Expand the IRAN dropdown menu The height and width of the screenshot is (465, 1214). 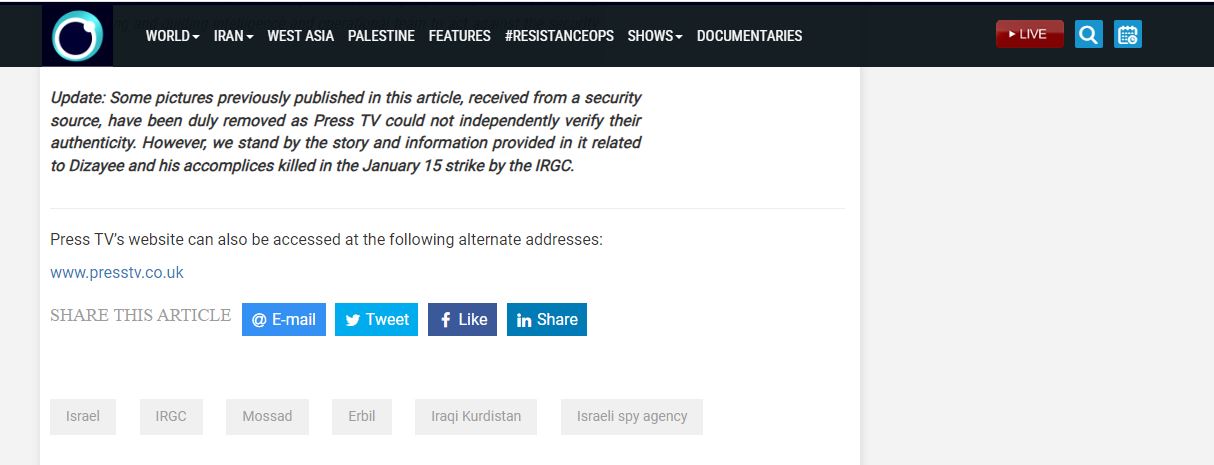(x=234, y=36)
